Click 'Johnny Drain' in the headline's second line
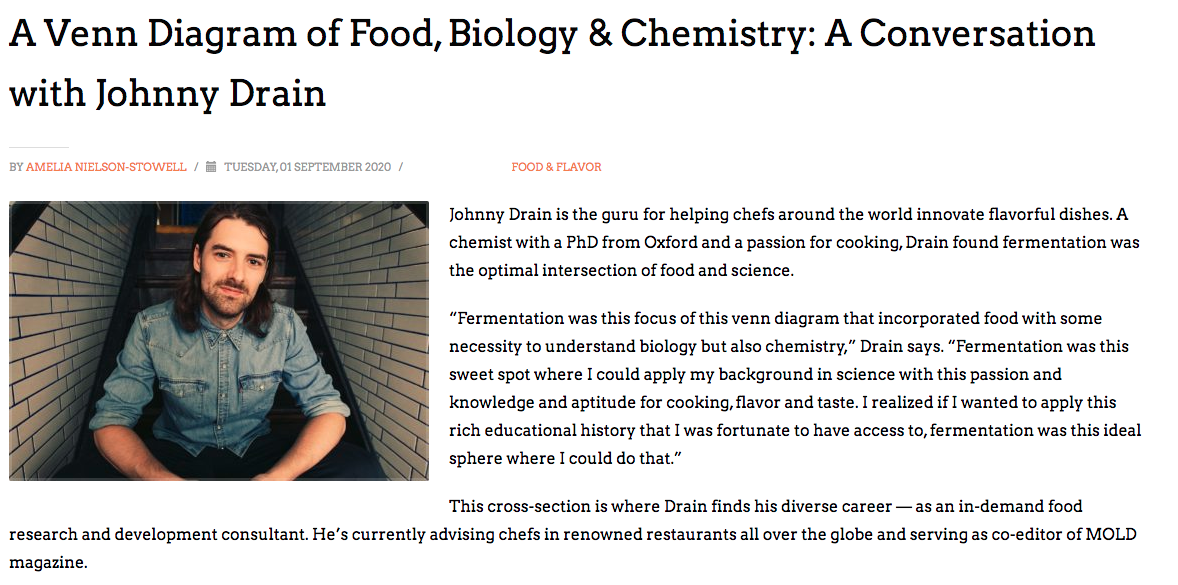The image size is (1178, 585). (210, 94)
